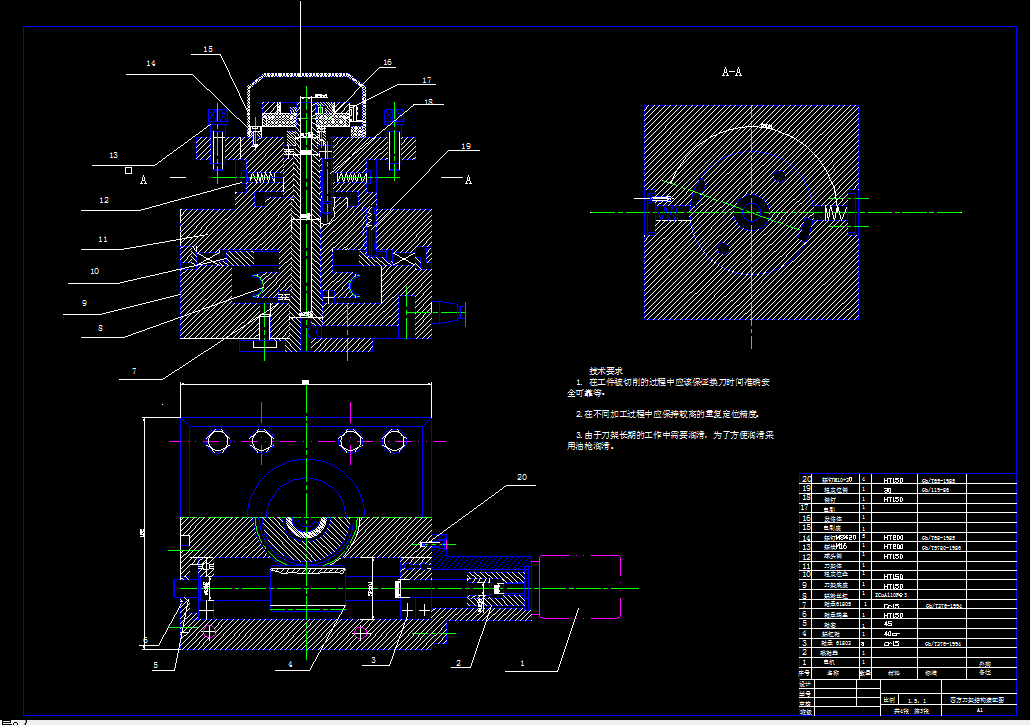The width and height of the screenshot is (1030, 725).
Task: Click part callout number 14 in section view
Action: (x=151, y=63)
